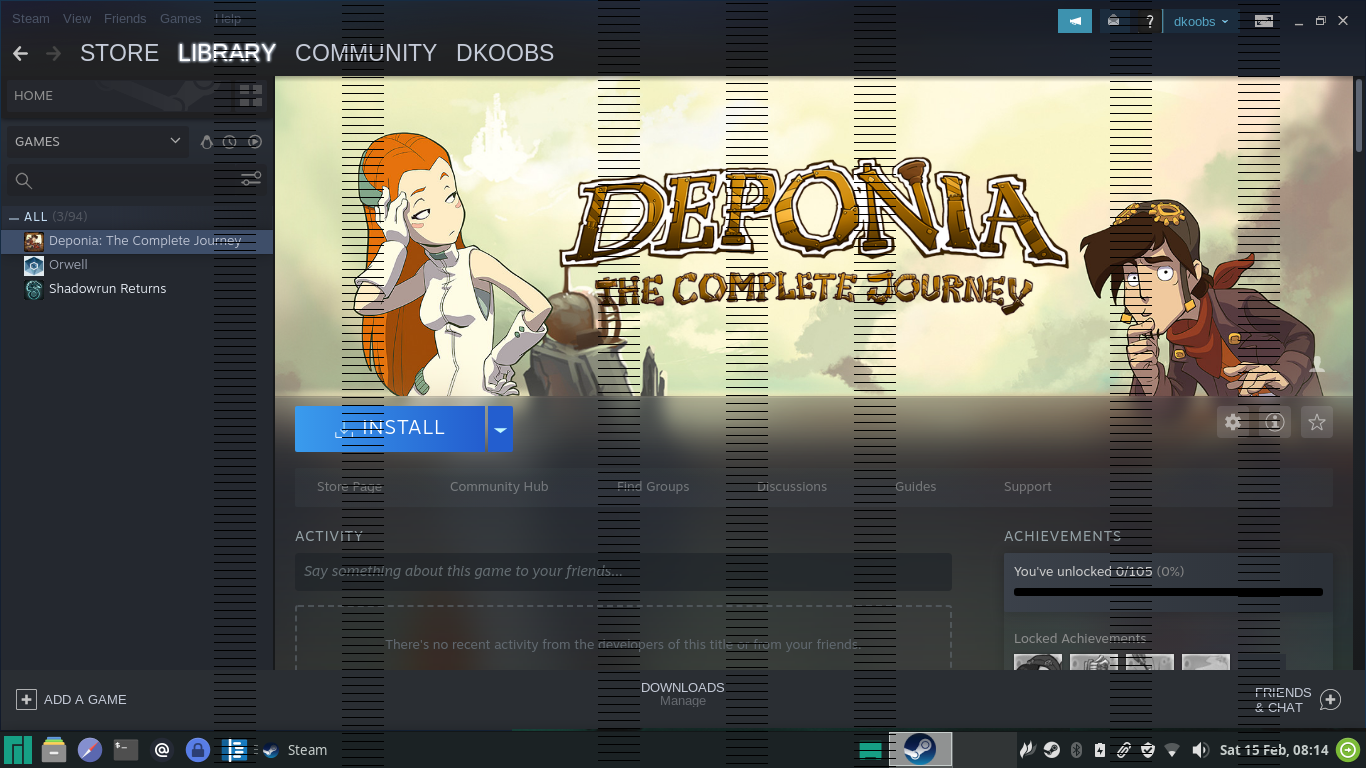
Task: Open the Steam menu
Action: pos(31,19)
